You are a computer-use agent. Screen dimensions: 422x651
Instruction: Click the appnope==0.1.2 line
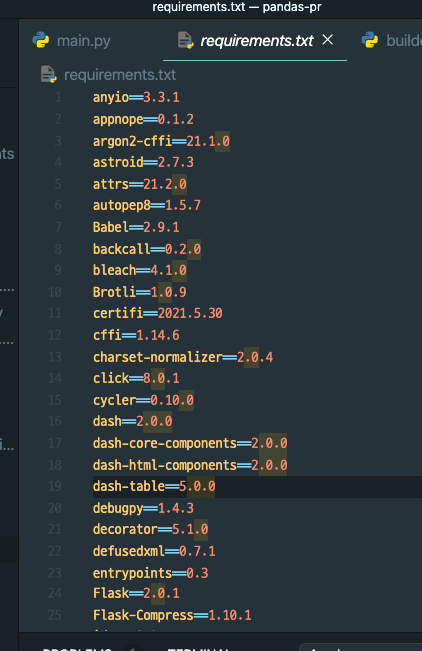(x=143, y=119)
